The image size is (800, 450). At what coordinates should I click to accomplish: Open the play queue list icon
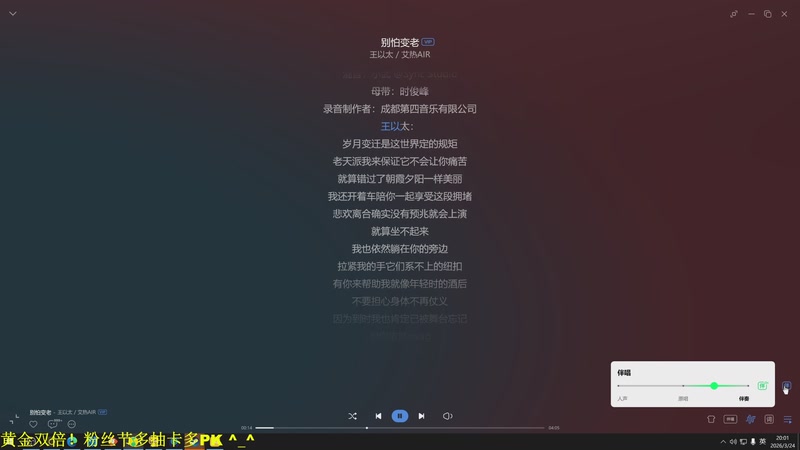[x=787, y=419]
